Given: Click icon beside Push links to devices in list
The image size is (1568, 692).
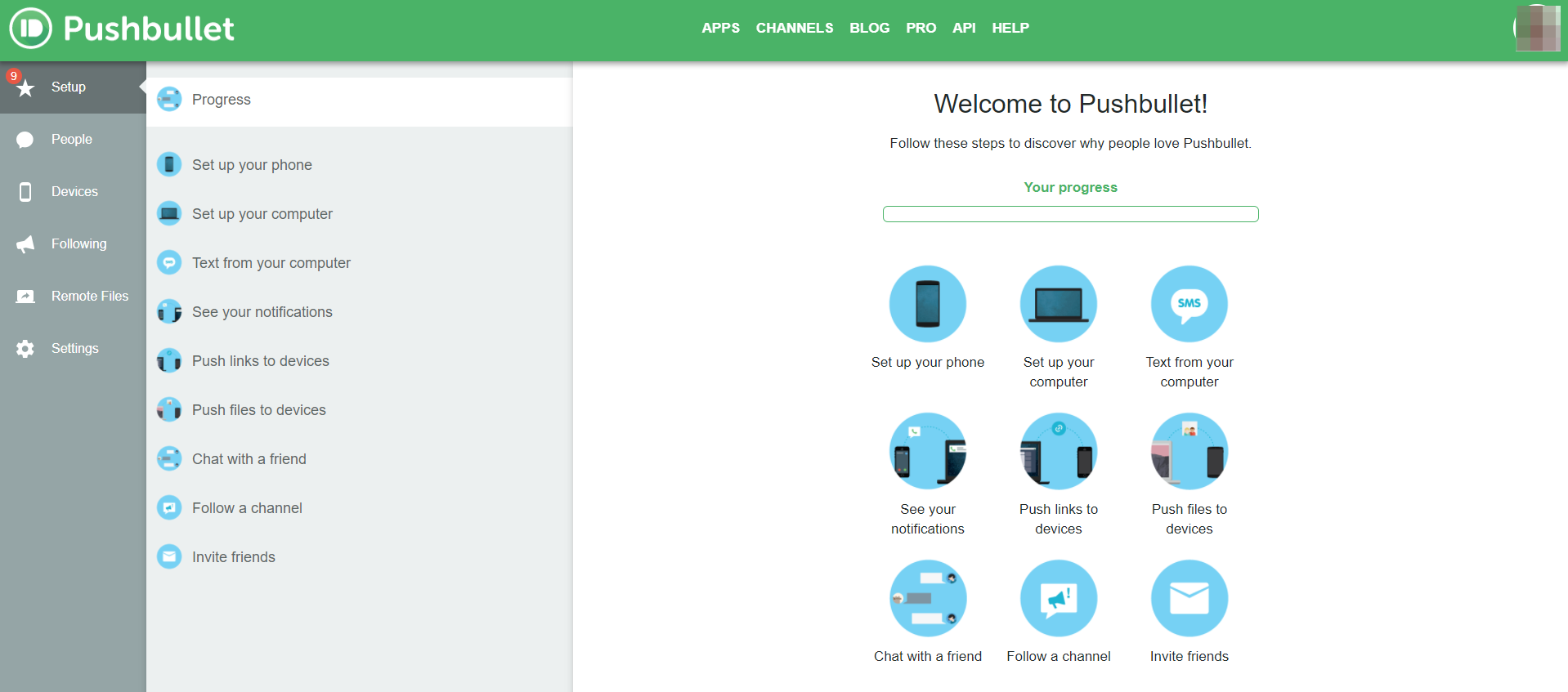Looking at the screenshot, I should point(169,361).
